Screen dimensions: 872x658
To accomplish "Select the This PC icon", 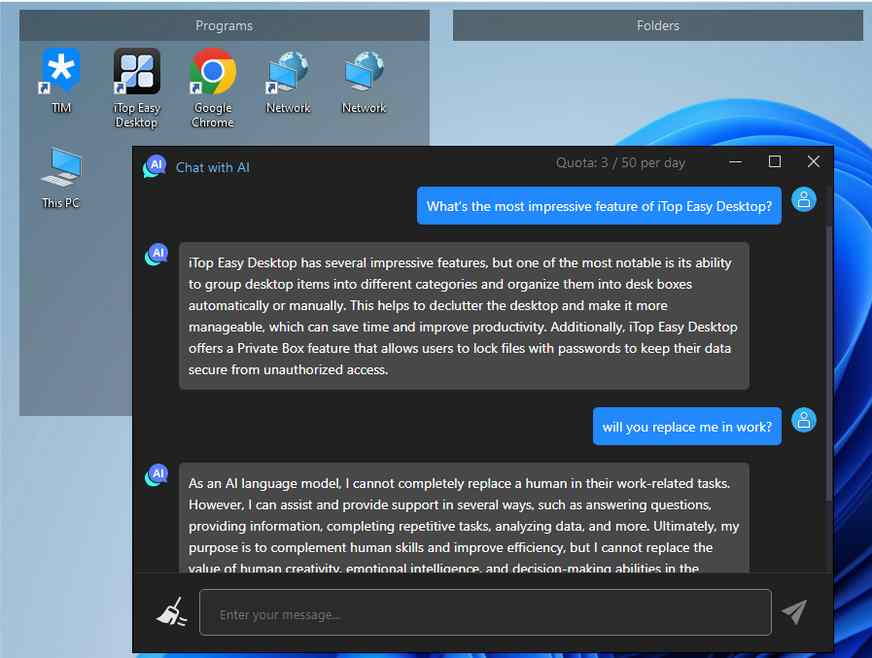I will point(61,177).
